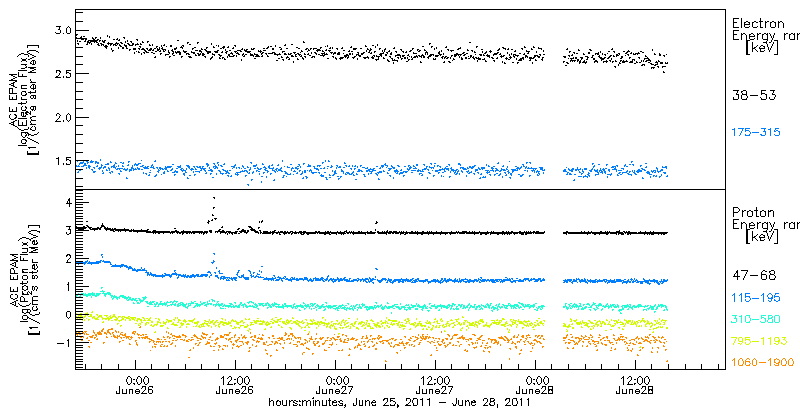Click the Electron Energy range legend heading
Viewport: 800px width, 410px height.
[764, 36]
